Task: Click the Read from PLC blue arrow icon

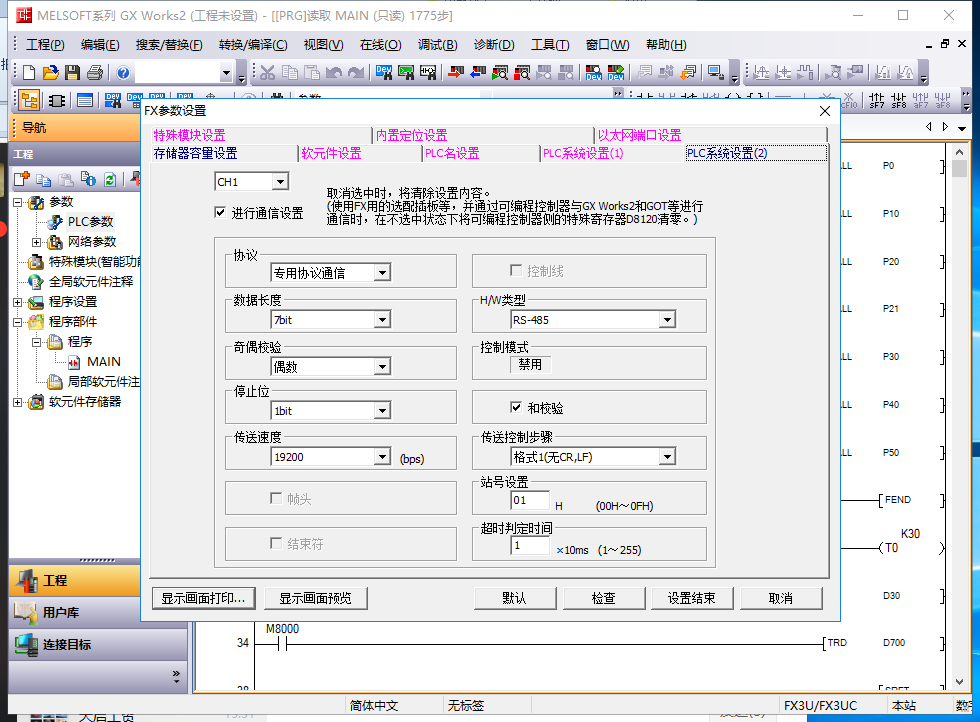Action: point(478,73)
